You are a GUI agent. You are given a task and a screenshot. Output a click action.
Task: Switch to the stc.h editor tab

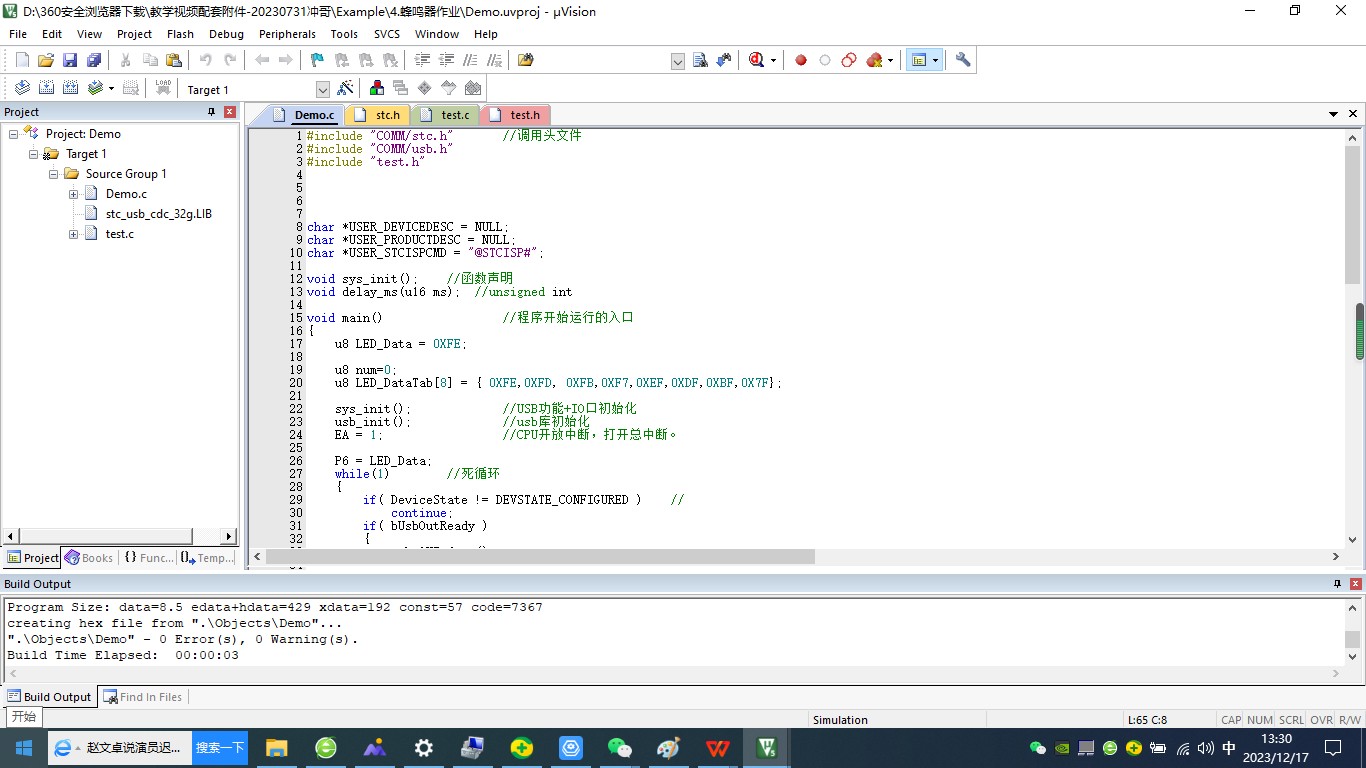(x=379, y=115)
